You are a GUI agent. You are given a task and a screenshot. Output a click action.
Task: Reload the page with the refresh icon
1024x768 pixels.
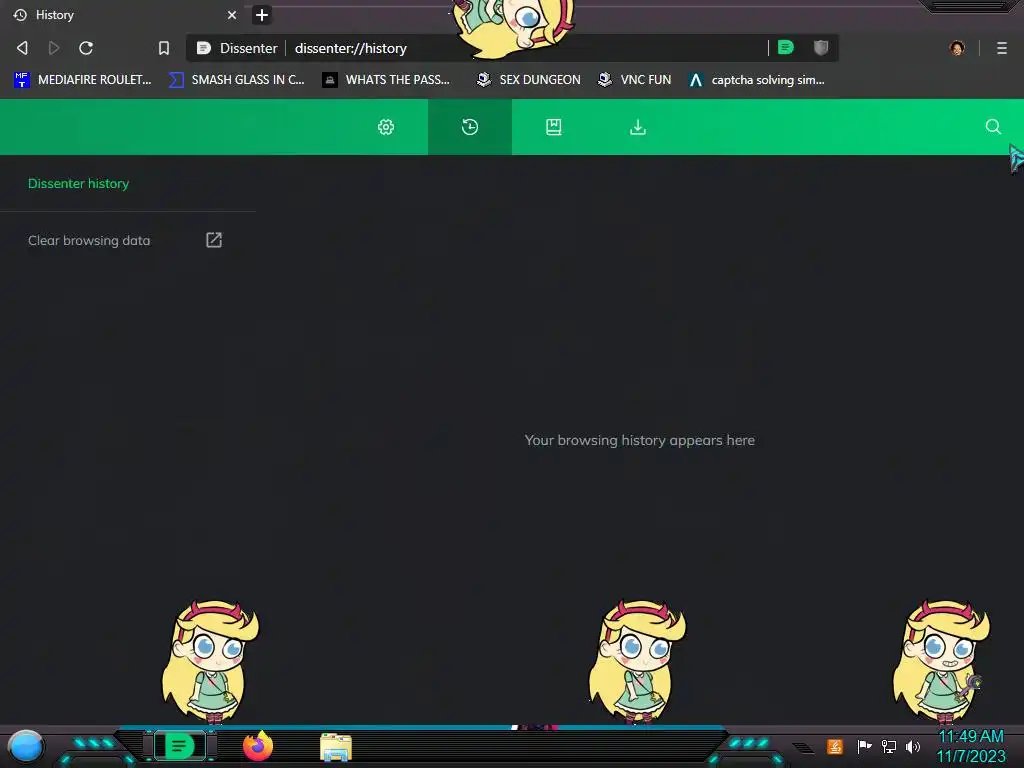click(x=86, y=48)
